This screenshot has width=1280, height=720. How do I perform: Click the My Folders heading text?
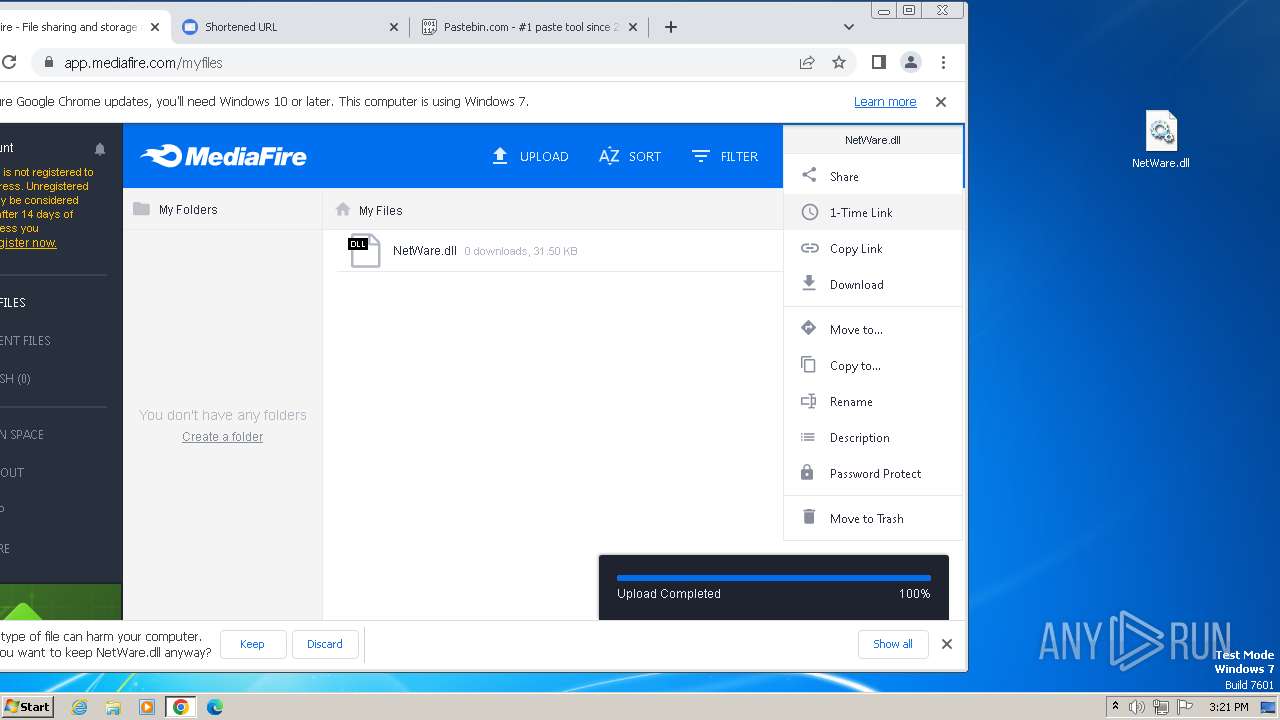188,210
